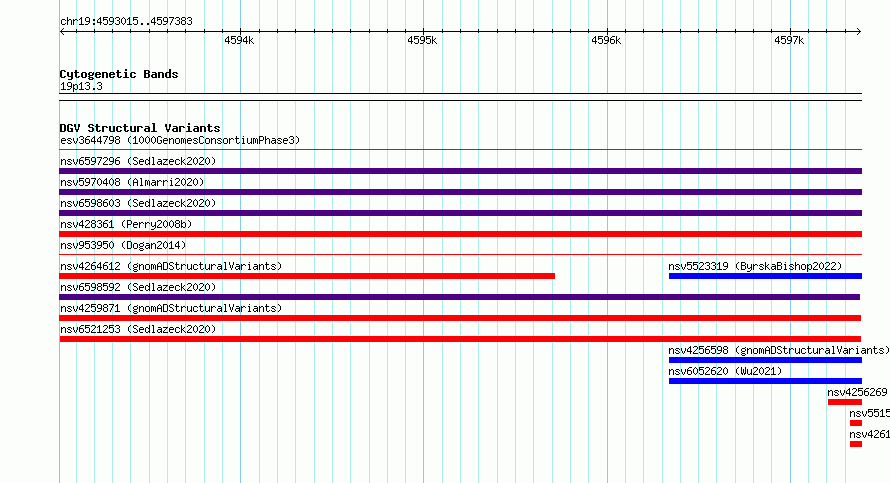Click the 4595k ruler mark

click(422, 40)
